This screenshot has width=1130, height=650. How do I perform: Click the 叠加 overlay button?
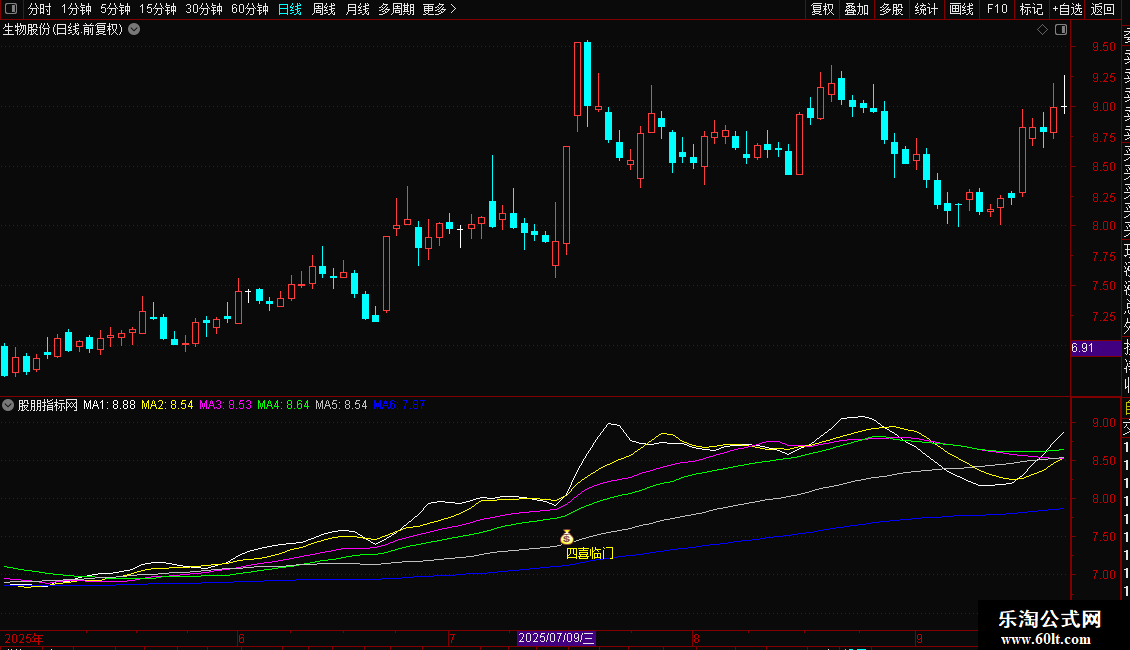tap(857, 9)
